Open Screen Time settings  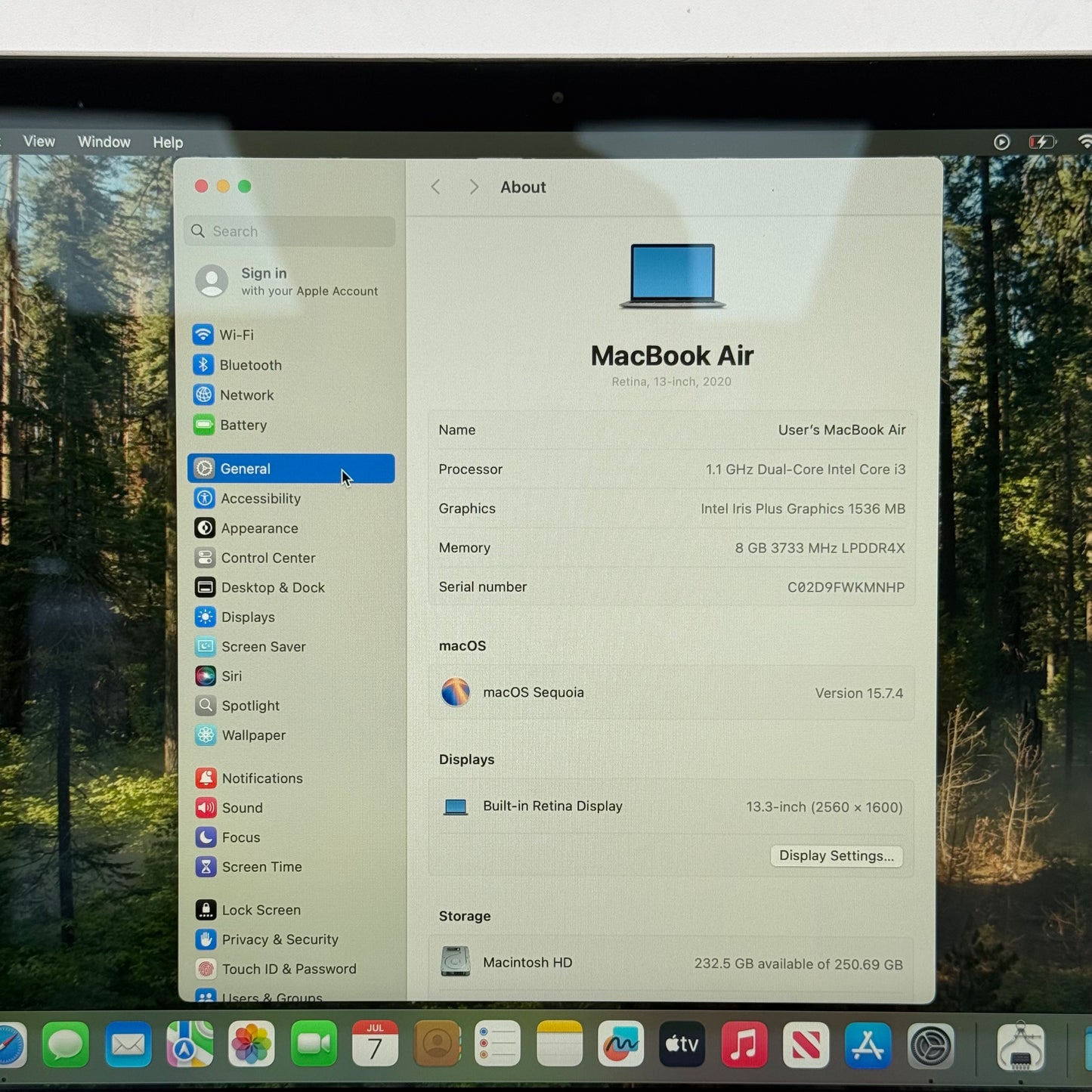pyautogui.click(x=291, y=867)
